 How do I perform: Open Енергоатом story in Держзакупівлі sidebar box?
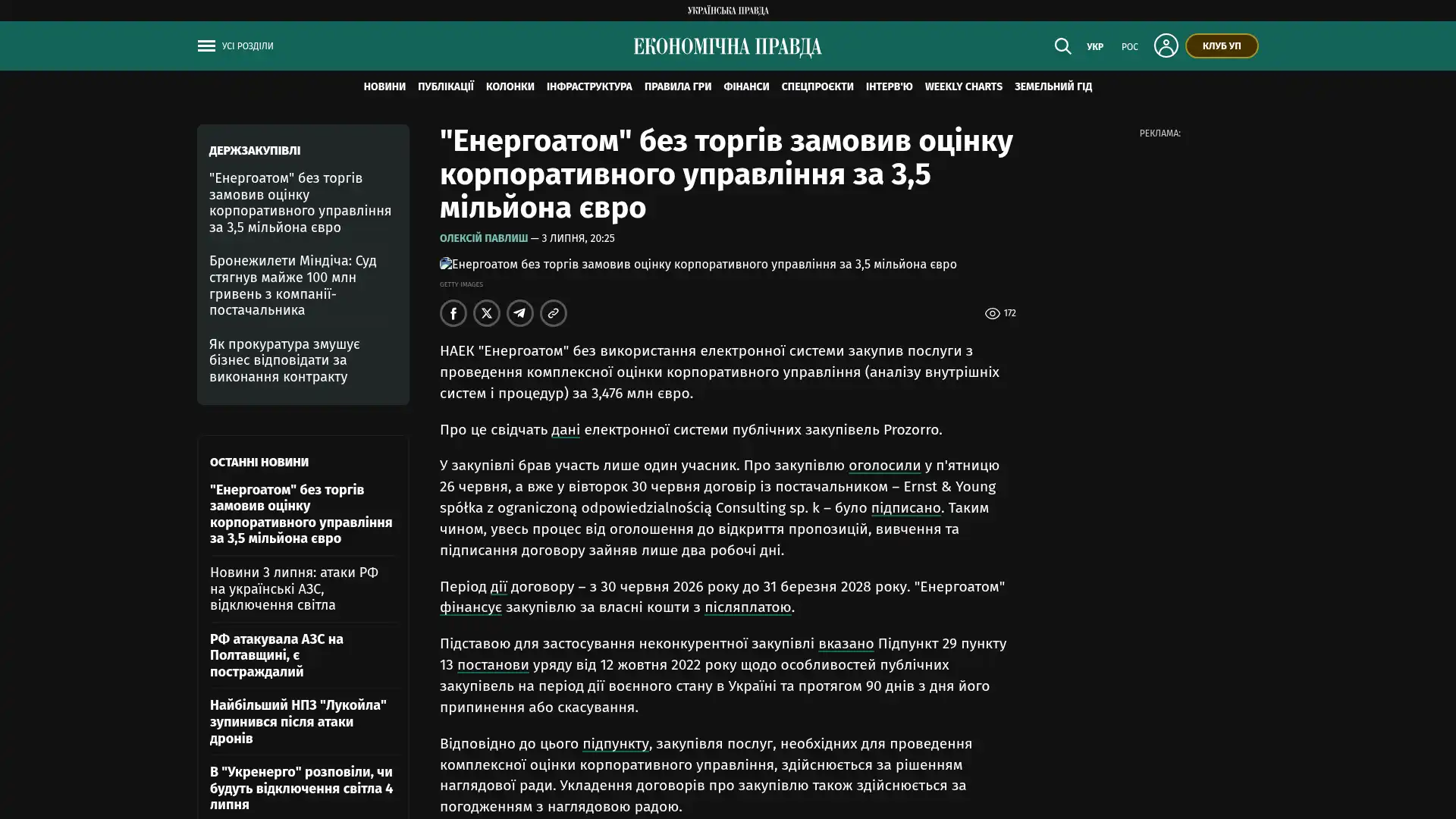pyautogui.click(x=300, y=202)
